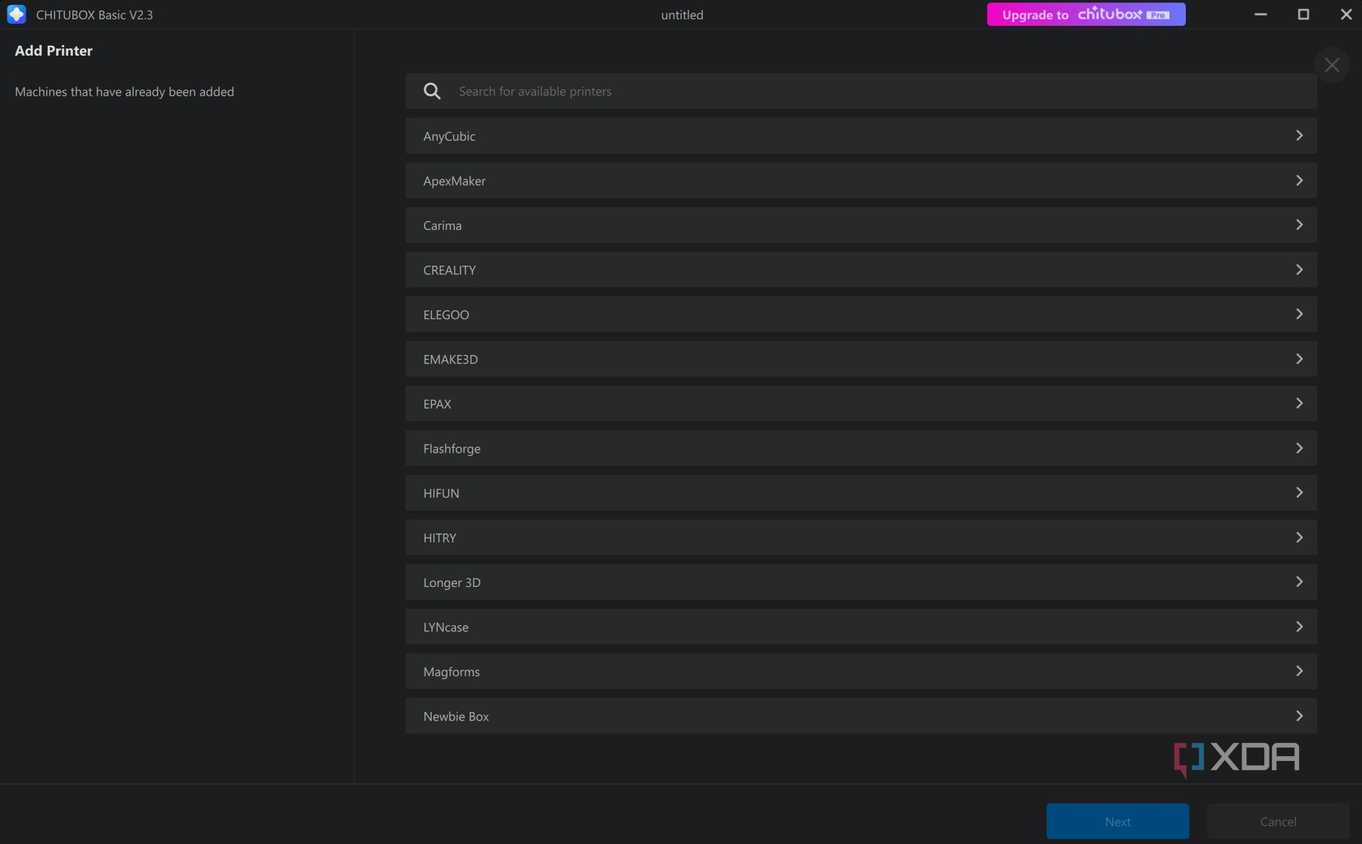Maximize the CHITUBOX window

point(1303,14)
